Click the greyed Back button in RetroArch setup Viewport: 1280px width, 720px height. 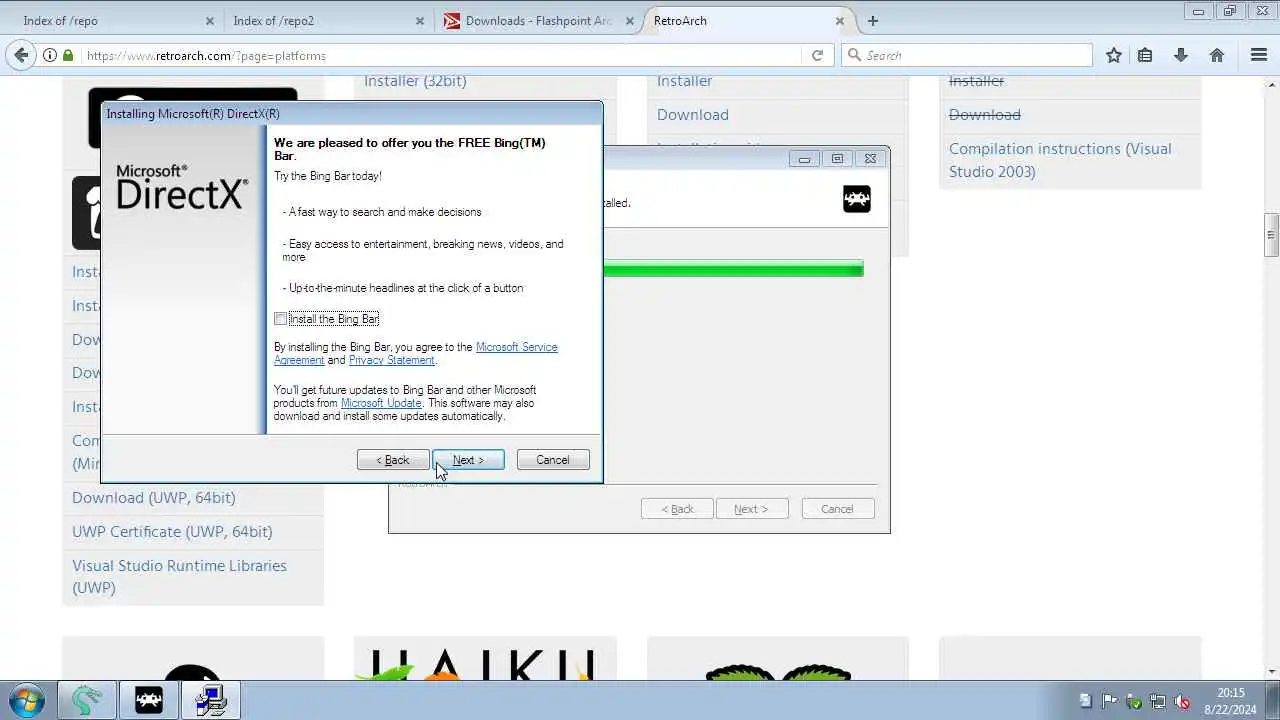point(677,509)
